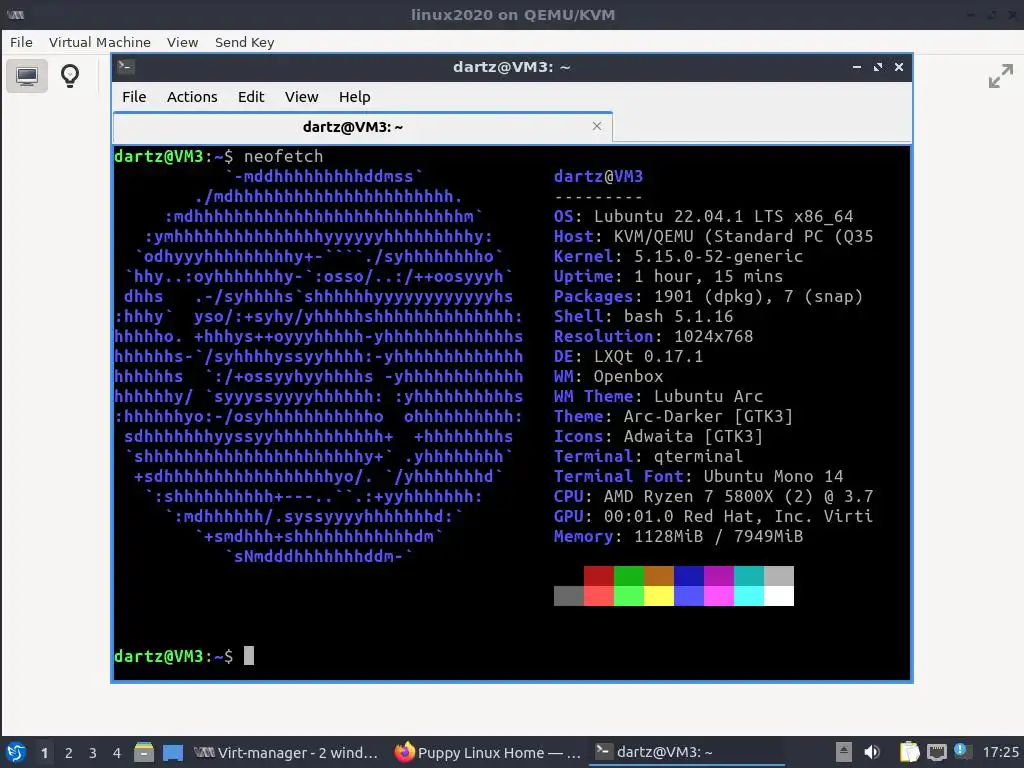Open the virt-manager File menu

(21, 42)
